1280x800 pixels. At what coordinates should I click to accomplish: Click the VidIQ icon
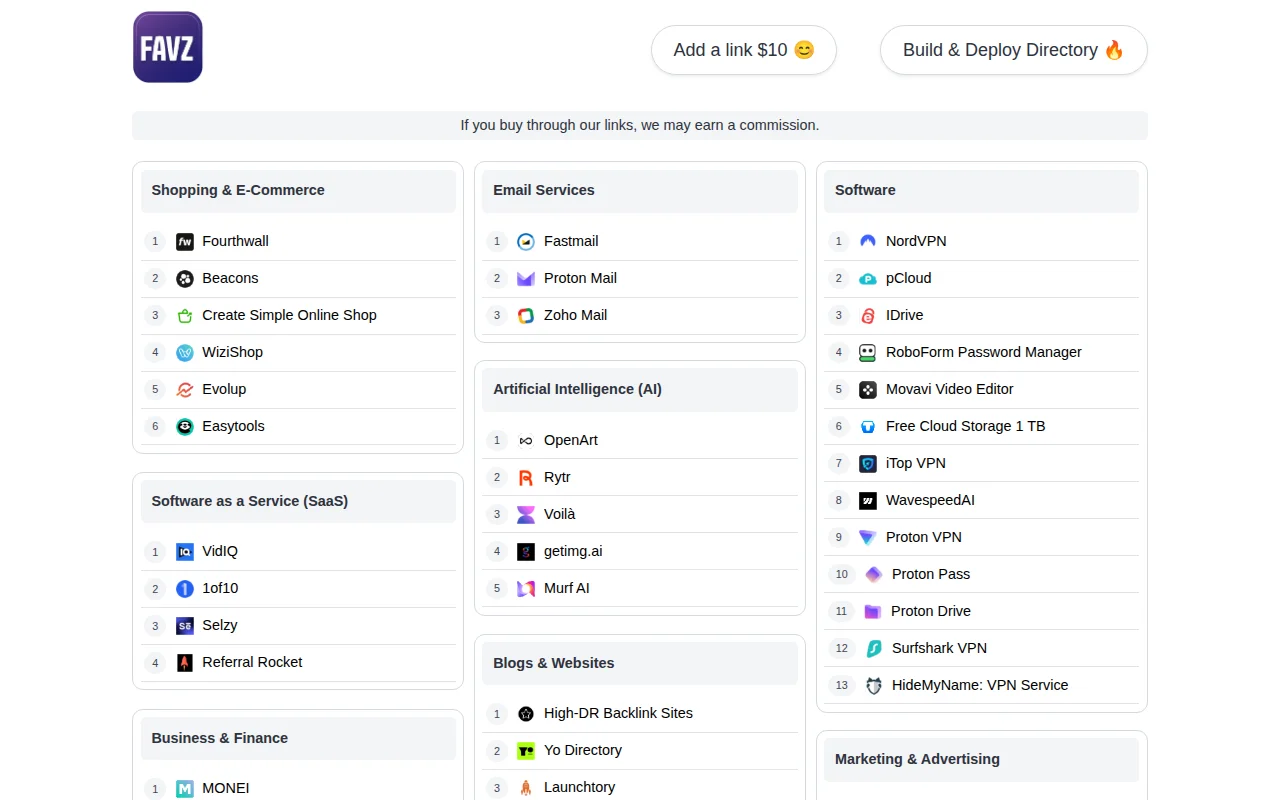185,551
